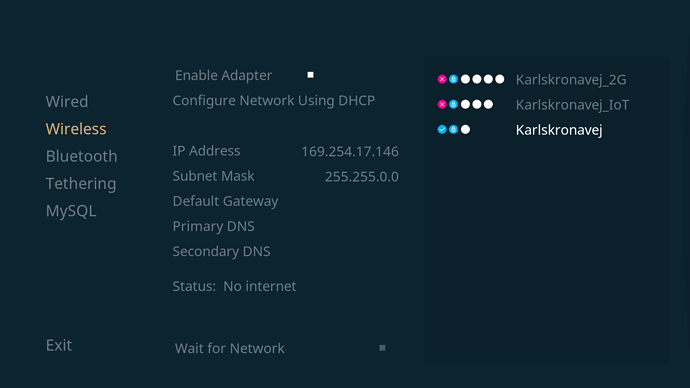Image resolution: width=690 pixels, height=388 pixels.
Task: Select Configure Network Using DHCP
Action: [274, 101]
